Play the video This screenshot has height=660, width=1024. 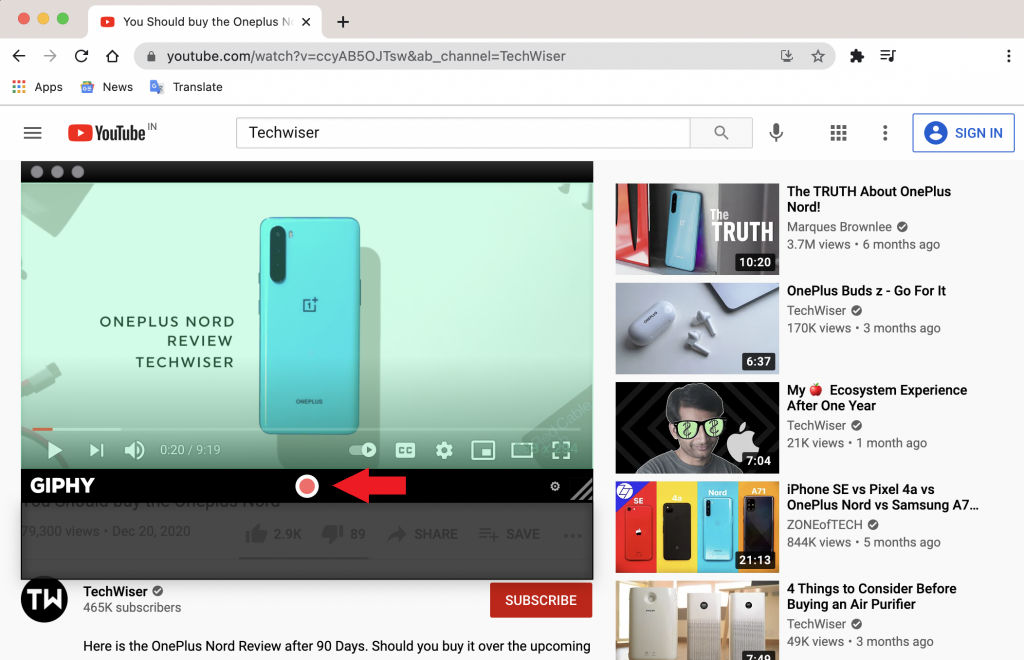coord(55,450)
